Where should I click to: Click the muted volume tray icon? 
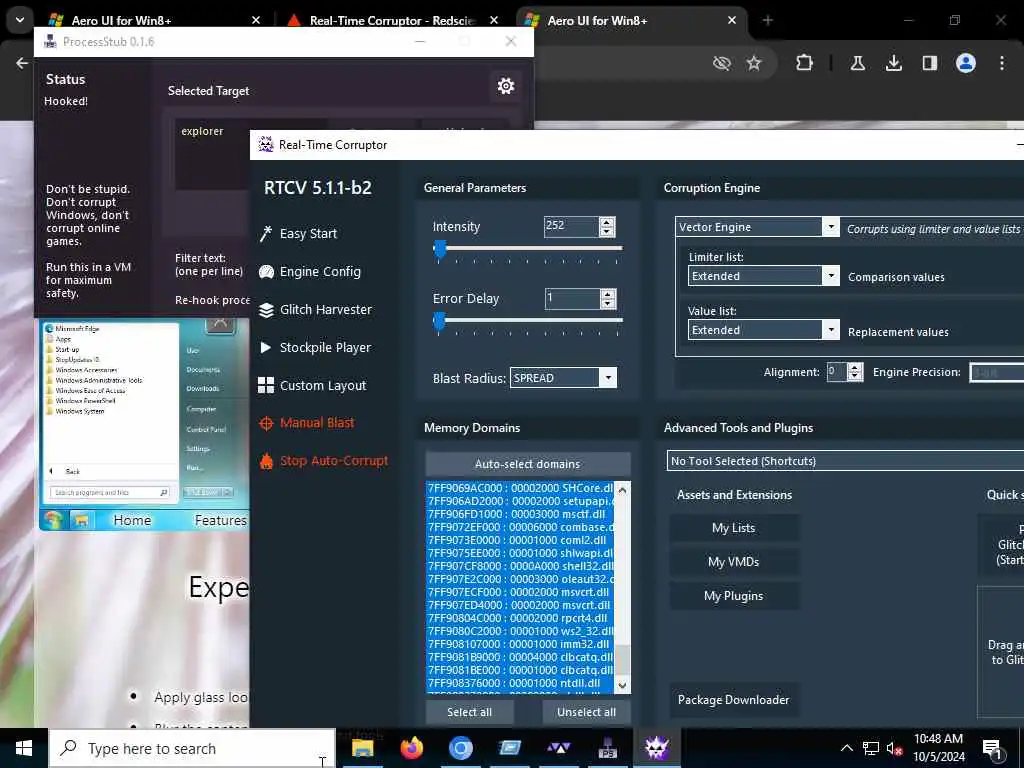click(x=893, y=748)
